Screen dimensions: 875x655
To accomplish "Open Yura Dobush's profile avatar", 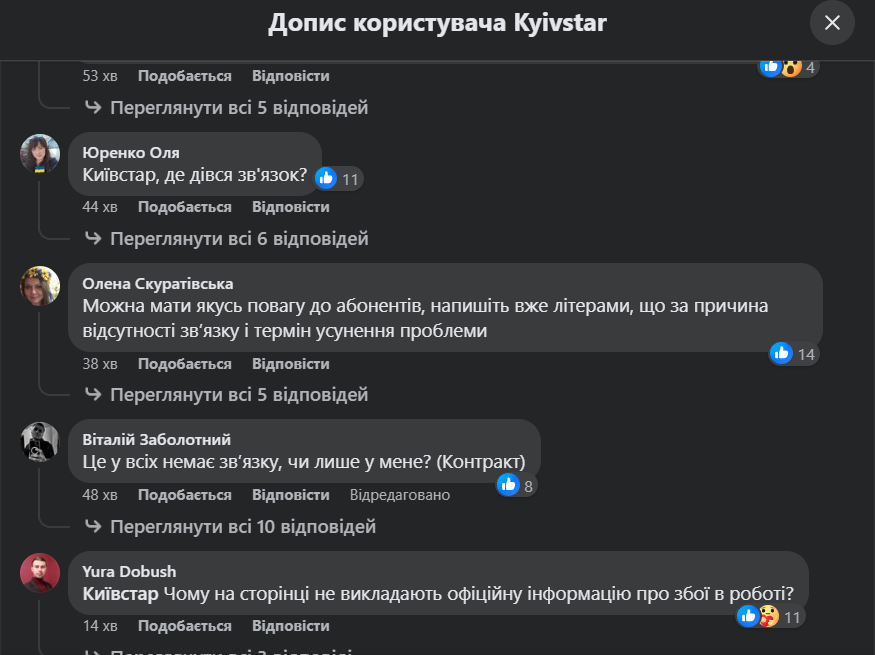I will [x=40, y=572].
